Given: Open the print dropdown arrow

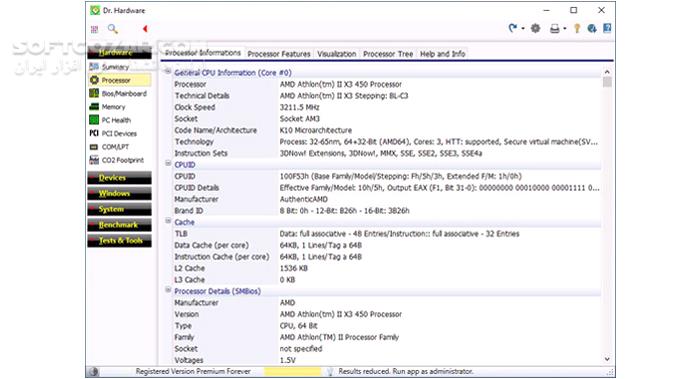Looking at the screenshot, I should point(565,29).
